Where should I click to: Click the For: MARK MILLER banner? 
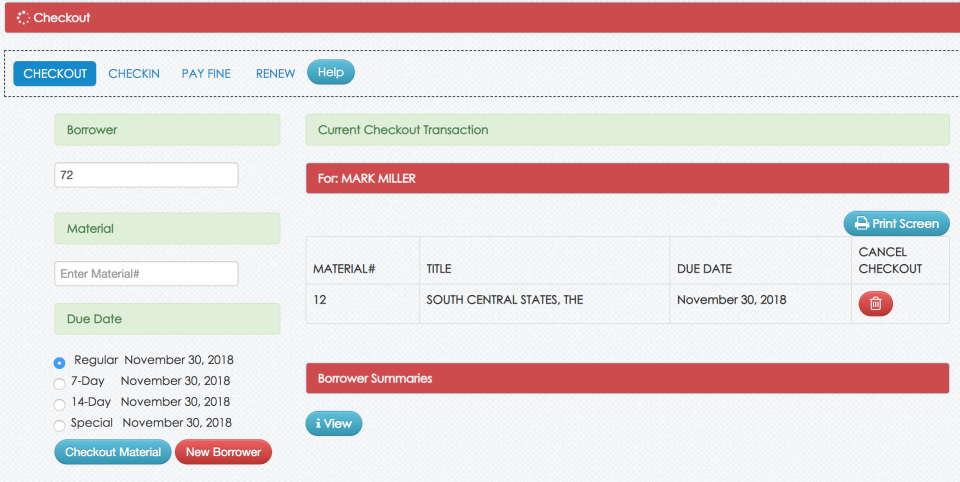click(x=628, y=178)
